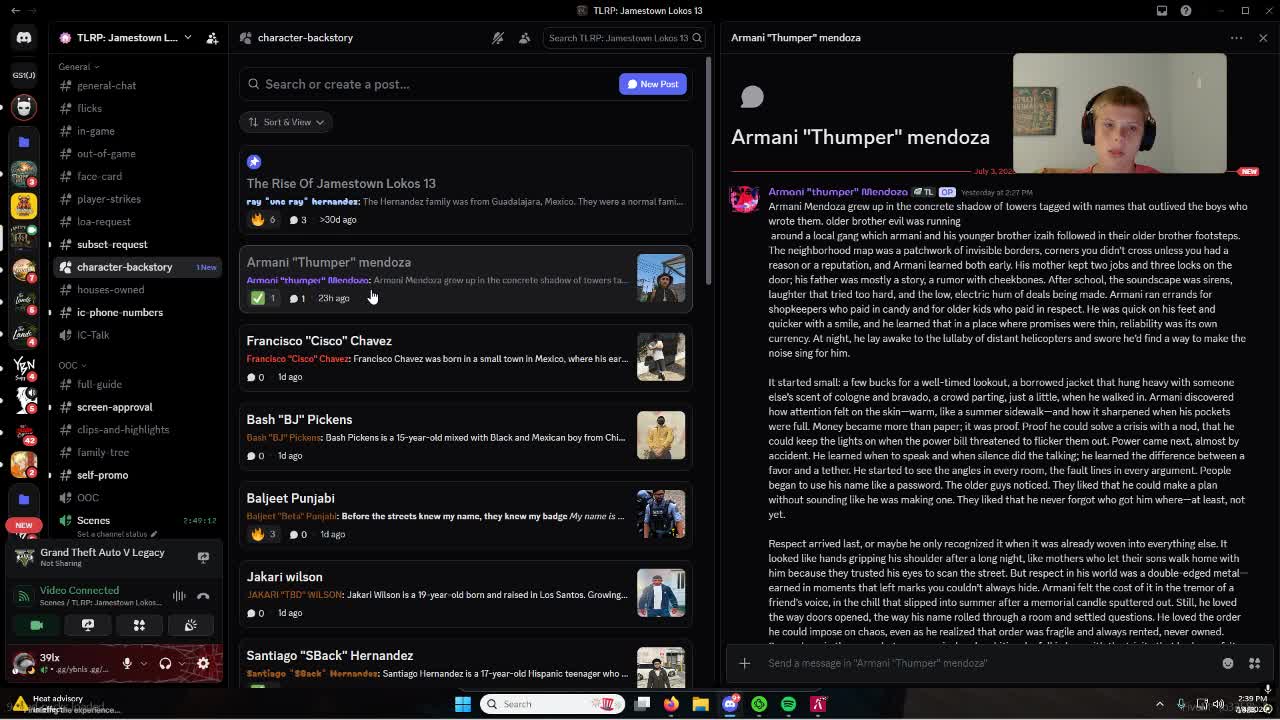1280x720 pixels.
Task: Open the houses-owned channel
Action: coord(139,290)
